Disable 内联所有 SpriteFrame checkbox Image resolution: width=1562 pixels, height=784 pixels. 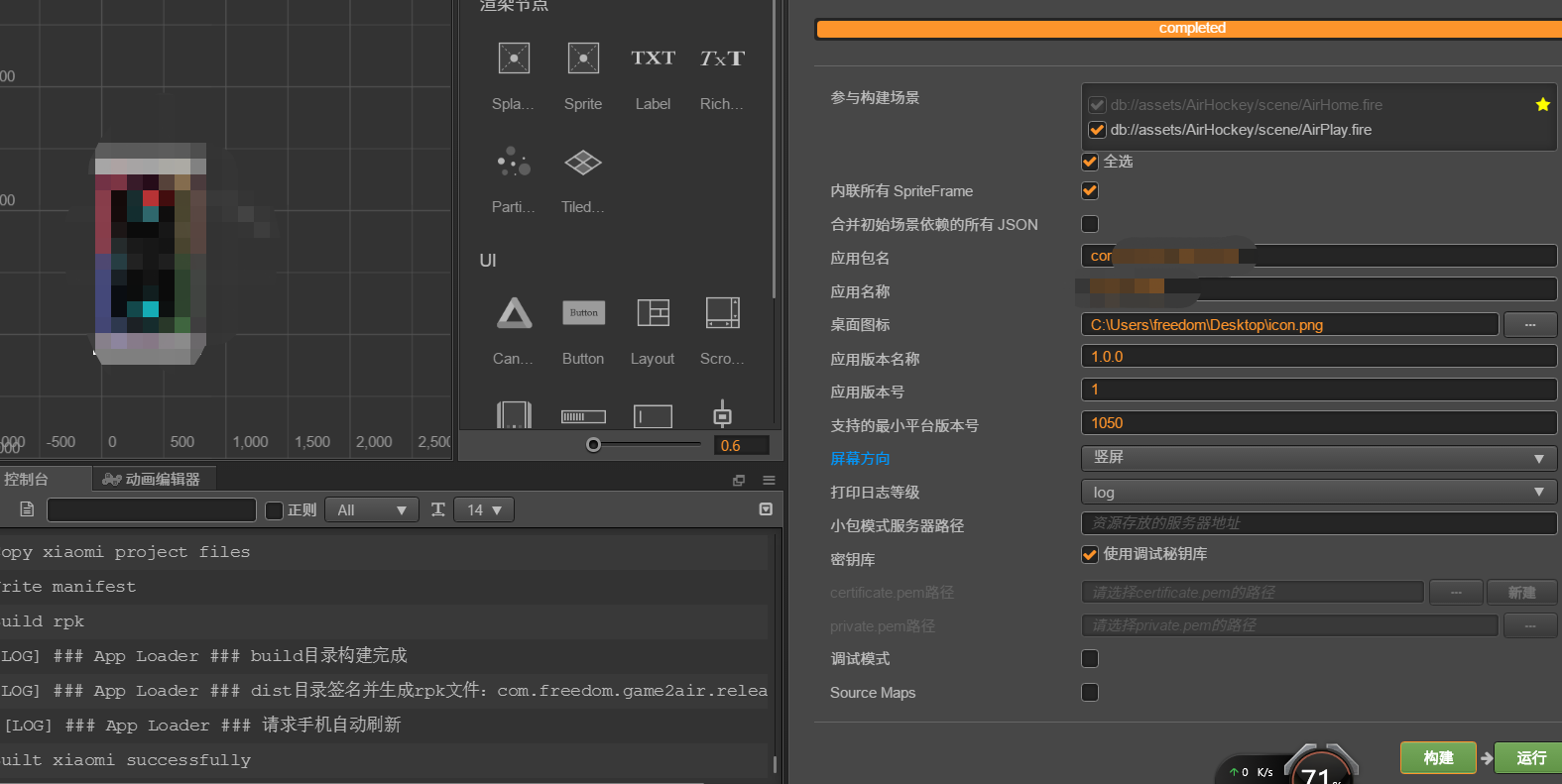tap(1090, 190)
